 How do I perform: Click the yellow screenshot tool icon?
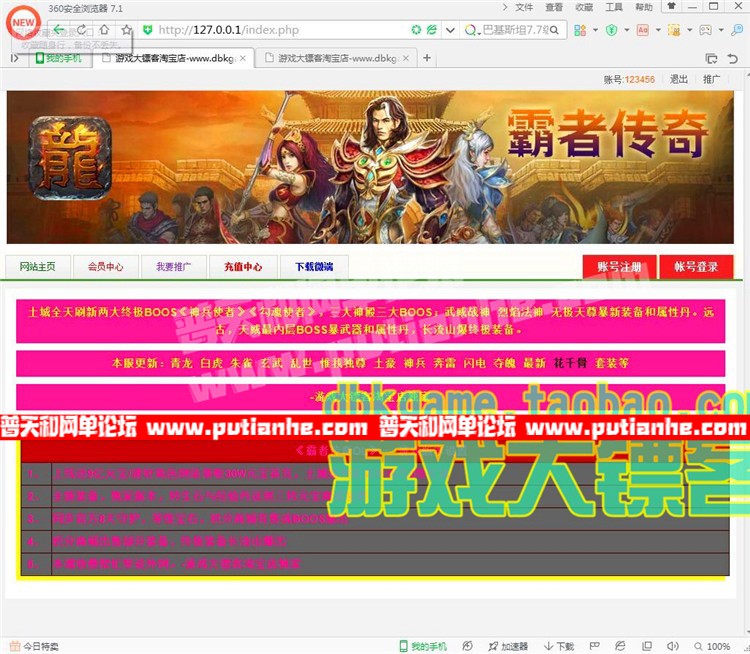[674, 30]
